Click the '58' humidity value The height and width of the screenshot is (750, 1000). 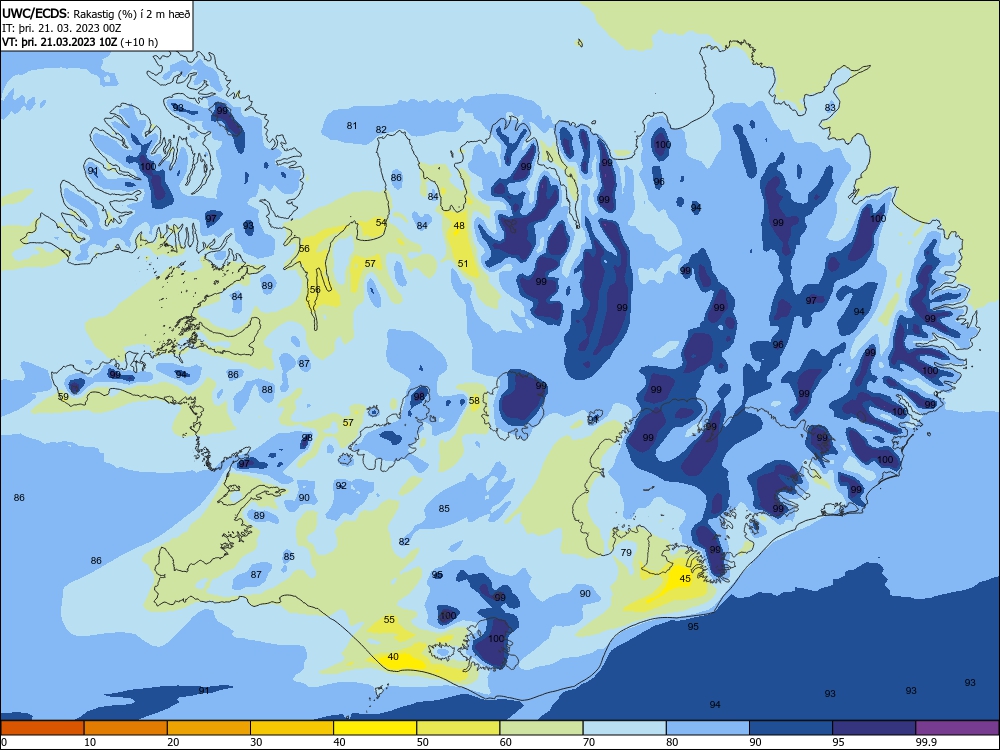click(x=474, y=401)
